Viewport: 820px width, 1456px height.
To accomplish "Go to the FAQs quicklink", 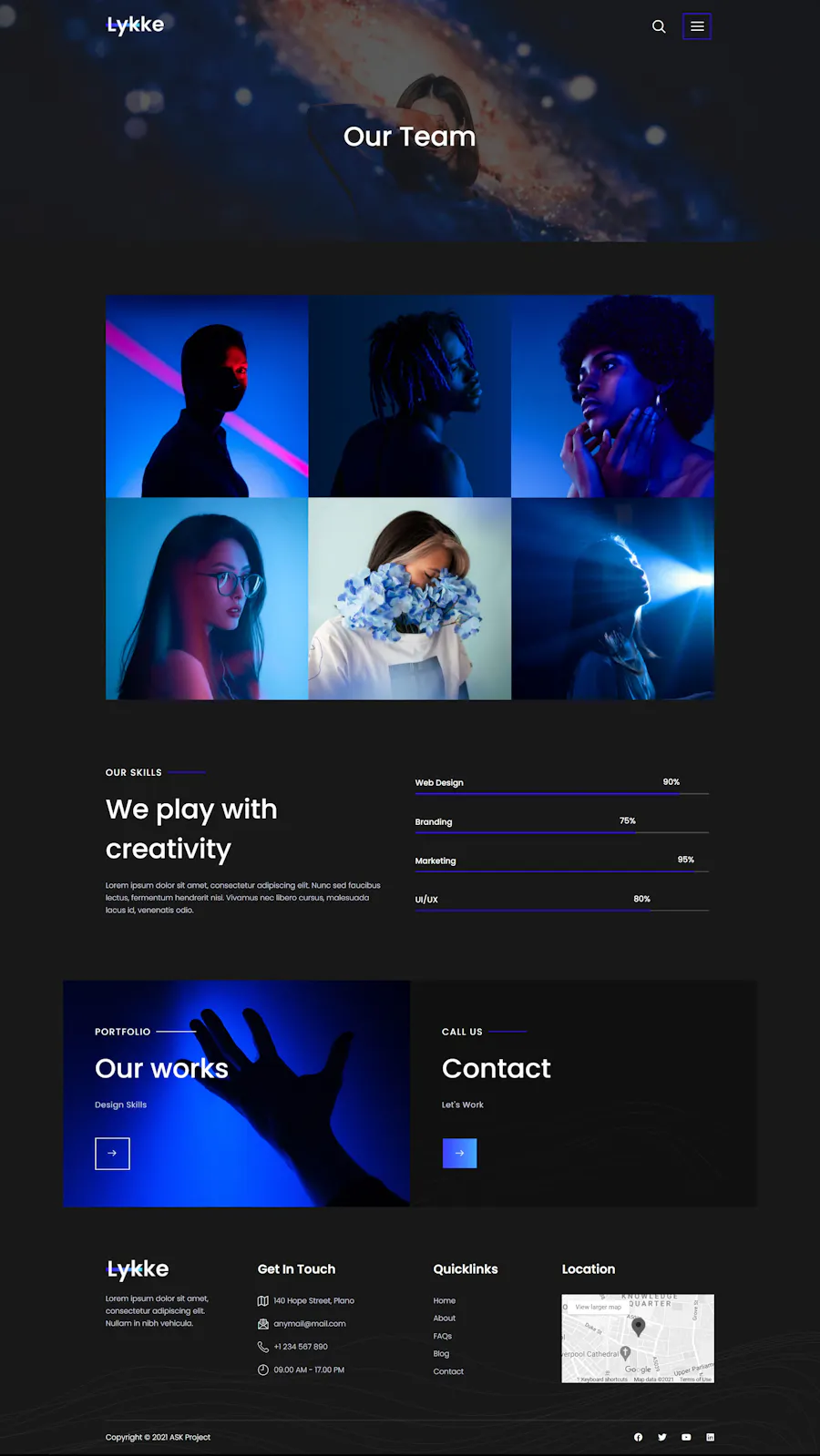I will 443,1336.
